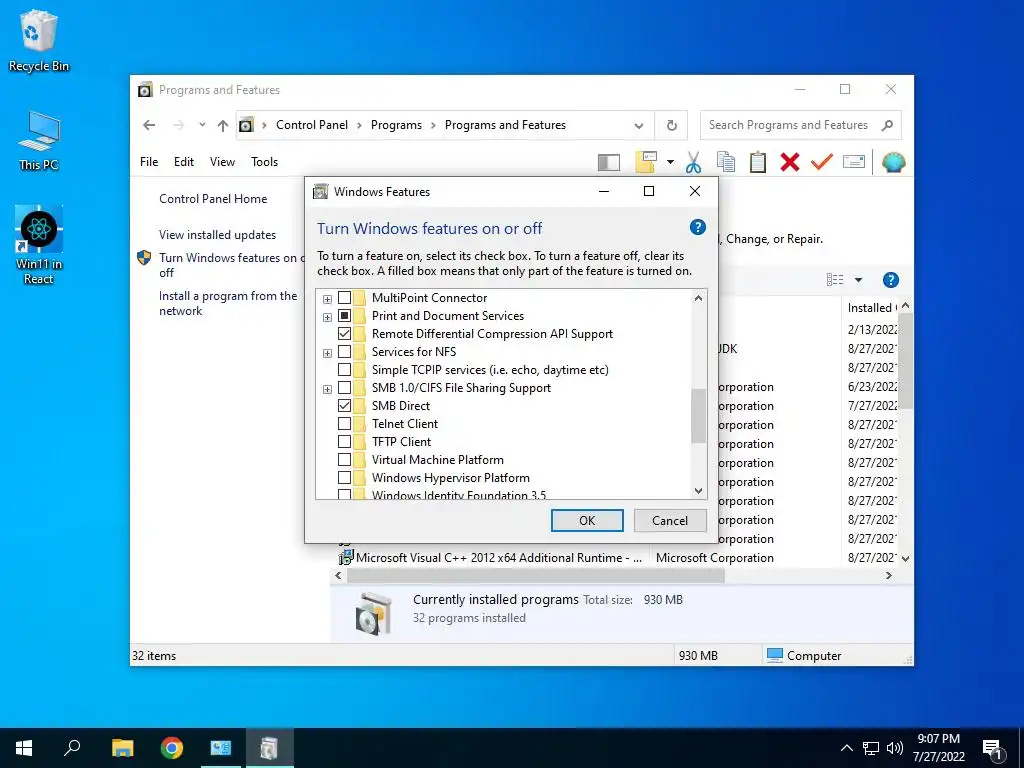The image size is (1024, 768).
Task: Select the TFTP Client feature row
Action: [x=401, y=441]
